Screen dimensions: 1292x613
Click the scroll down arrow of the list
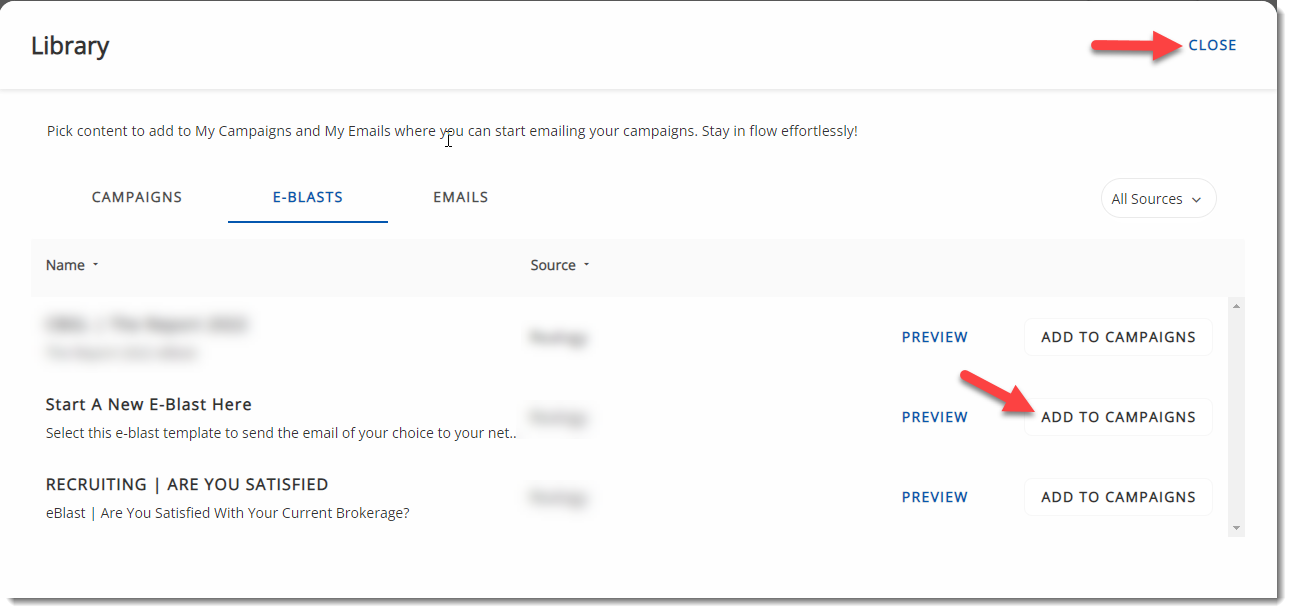[1237, 527]
